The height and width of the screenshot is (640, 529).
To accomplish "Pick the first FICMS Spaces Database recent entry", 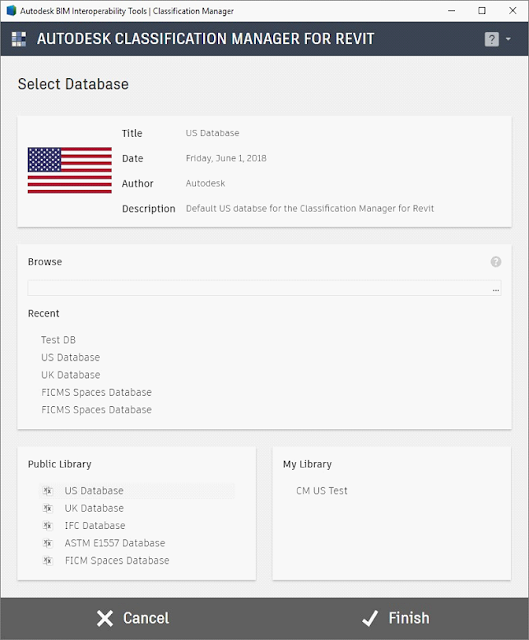I will pyautogui.click(x=96, y=392).
